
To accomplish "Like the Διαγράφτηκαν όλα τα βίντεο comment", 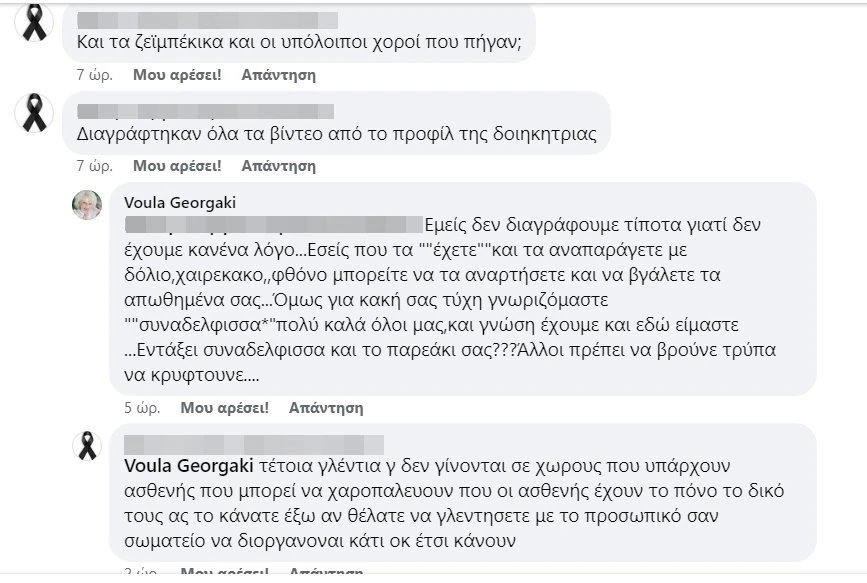I will tap(177, 165).
